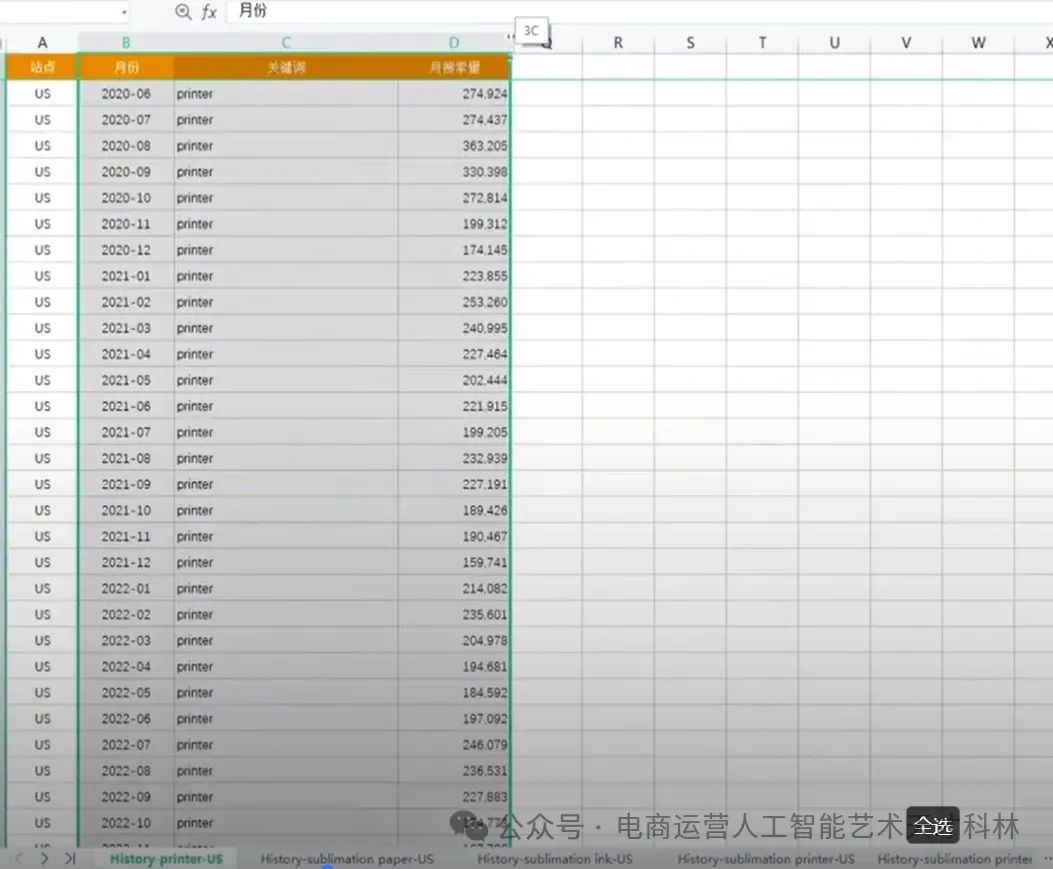Image resolution: width=1053 pixels, height=869 pixels.
Task: Select the cell containing 2020-06
Action: pyautogui.click(x=125, y=93)
